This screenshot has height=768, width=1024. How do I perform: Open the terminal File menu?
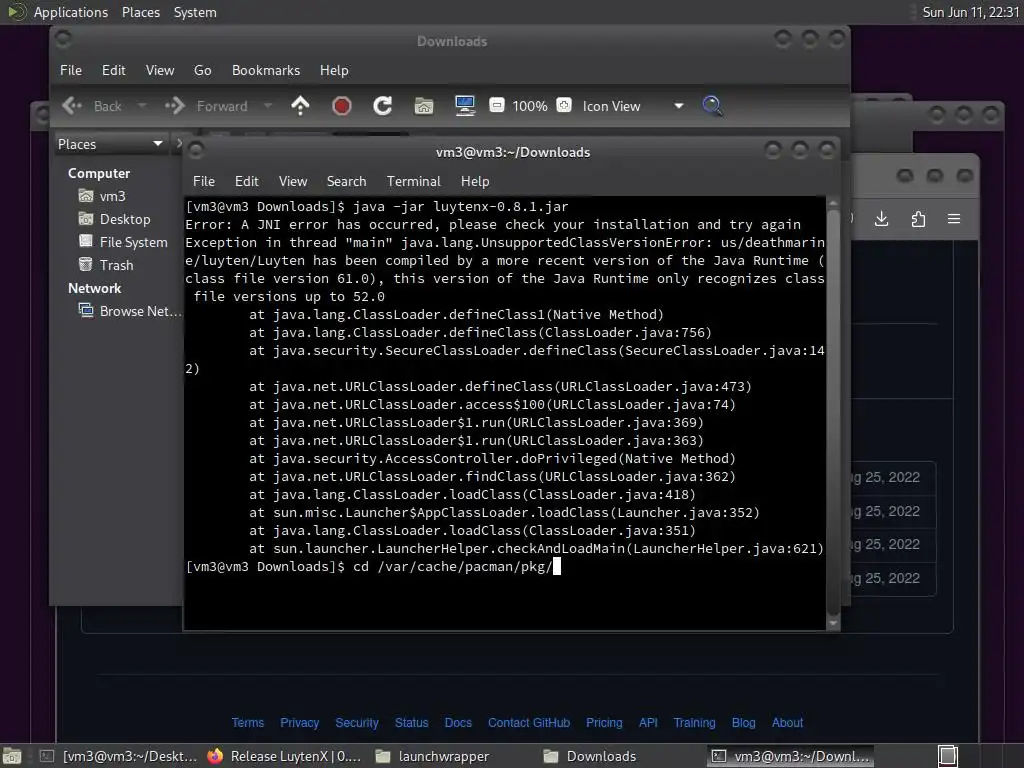pyautogui.click(x=204, y=182)
